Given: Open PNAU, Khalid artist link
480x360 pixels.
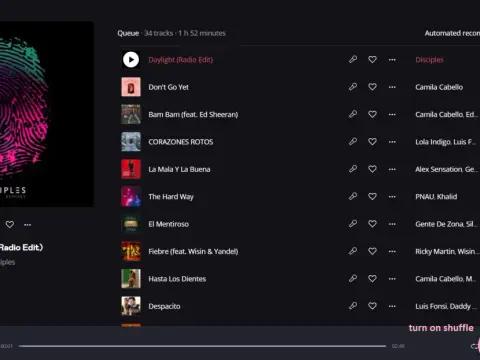Looking at the screenshot, I should tap(436, 196).
